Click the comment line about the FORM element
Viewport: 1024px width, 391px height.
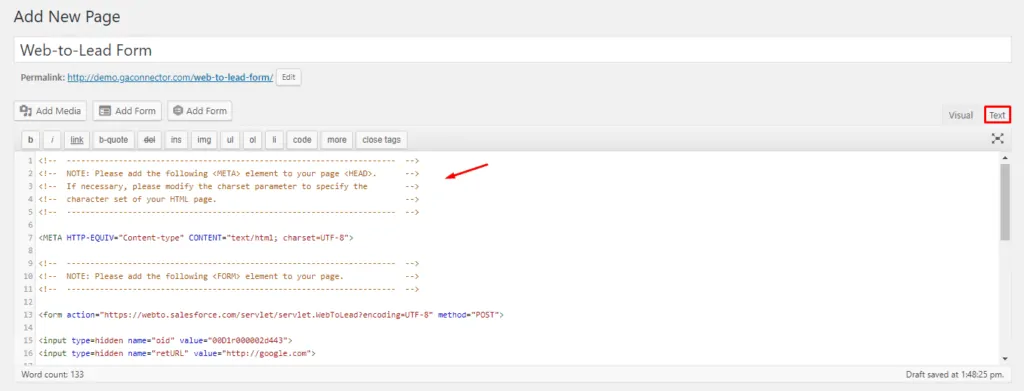(x=229, y=276)
